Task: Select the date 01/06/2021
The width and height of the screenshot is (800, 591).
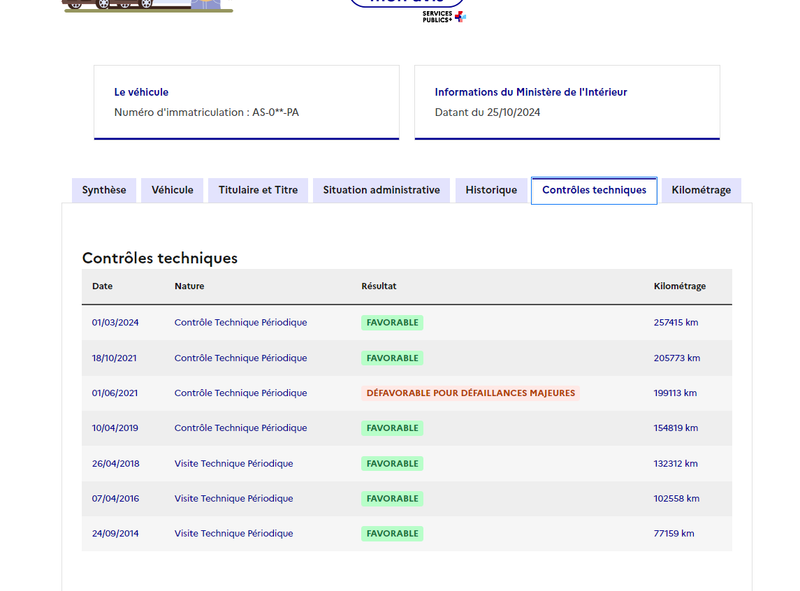Action: tap(115, 393)
